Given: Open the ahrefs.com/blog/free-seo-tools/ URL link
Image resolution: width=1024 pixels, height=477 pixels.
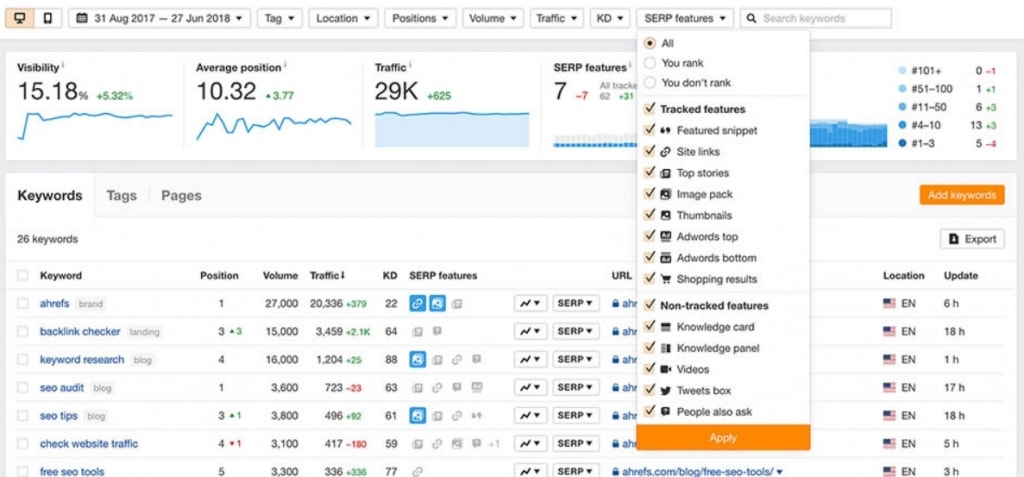Looking at the screenshot, I should click(x=697, y=472).
